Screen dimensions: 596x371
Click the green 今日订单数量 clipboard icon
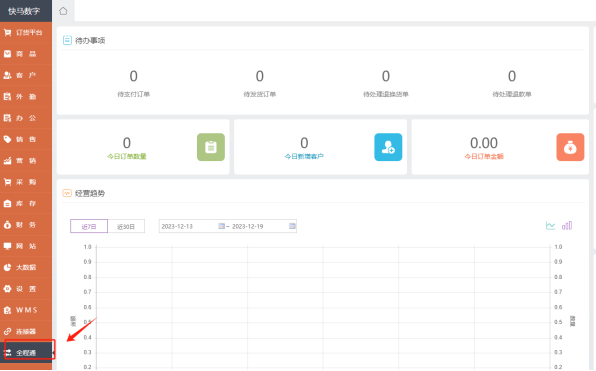pos(211,147)
